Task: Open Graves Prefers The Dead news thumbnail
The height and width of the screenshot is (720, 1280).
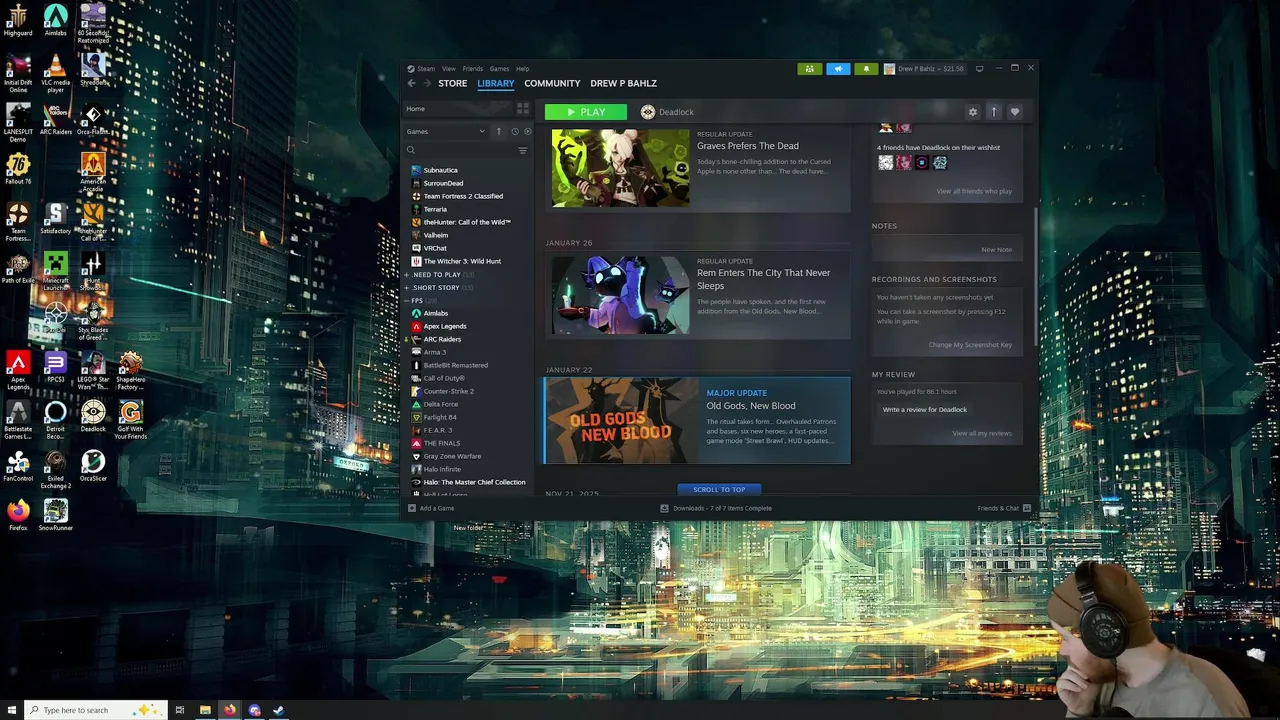Action: click(620, 167)
